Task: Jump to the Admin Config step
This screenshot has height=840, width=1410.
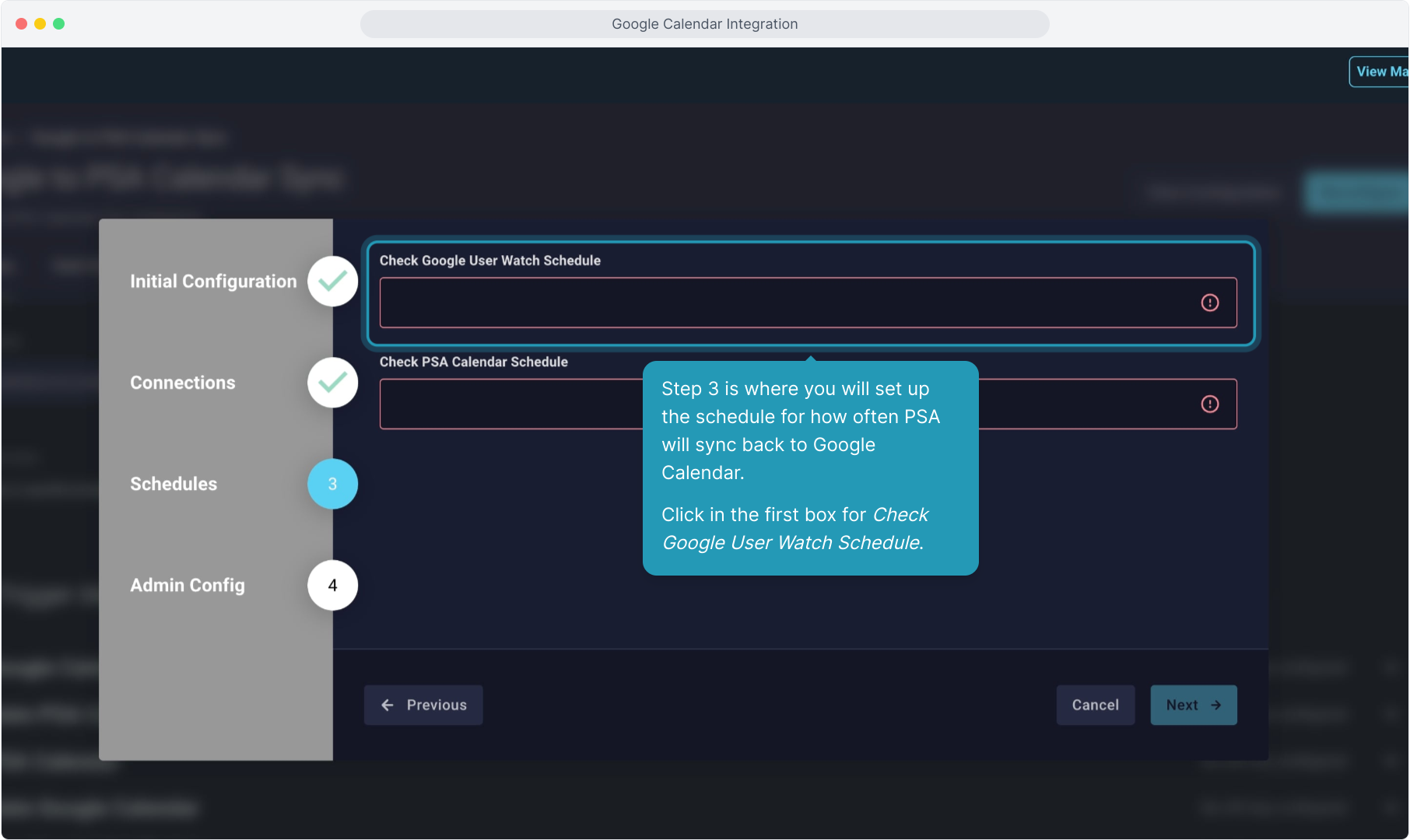Action: 188,585
